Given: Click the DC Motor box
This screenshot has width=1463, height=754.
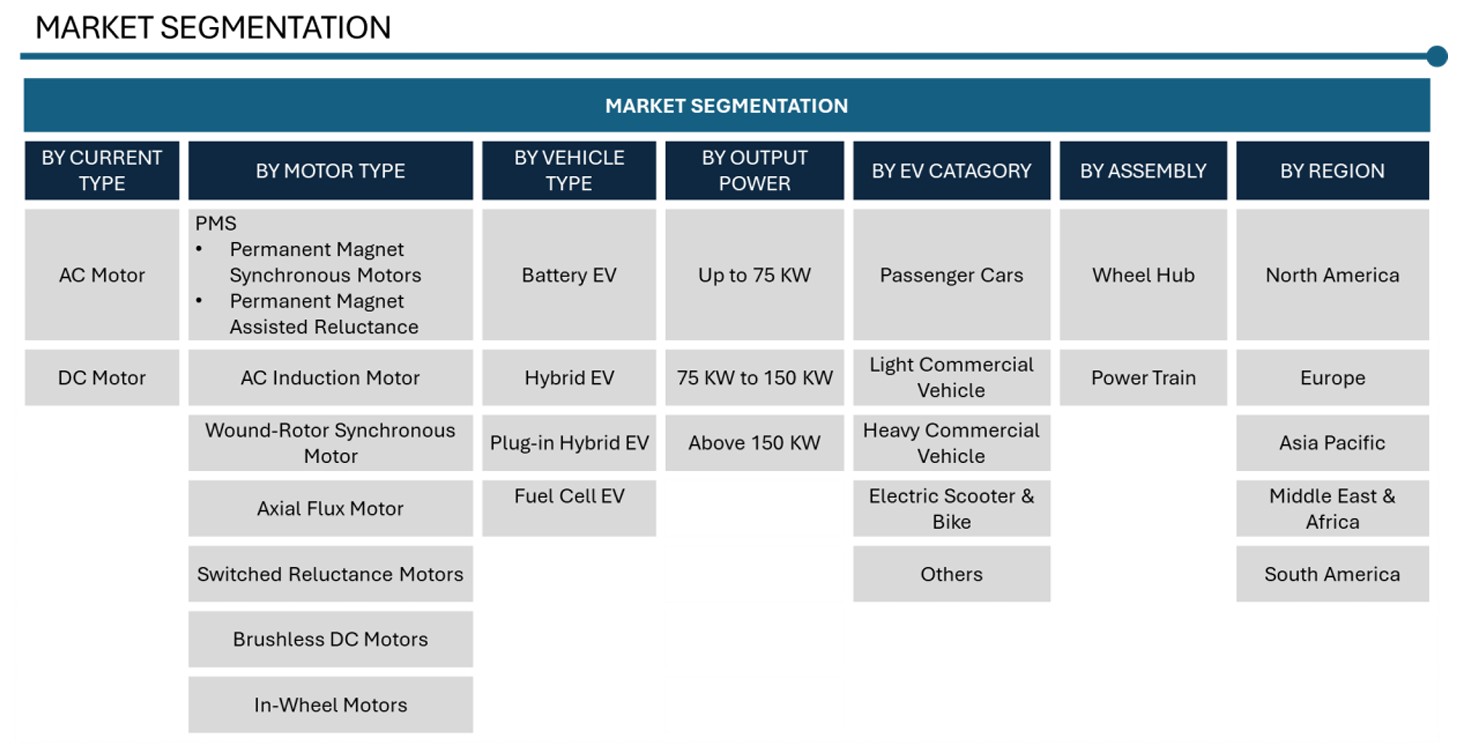Looking at the screenshot, I should tap(102, 378).
